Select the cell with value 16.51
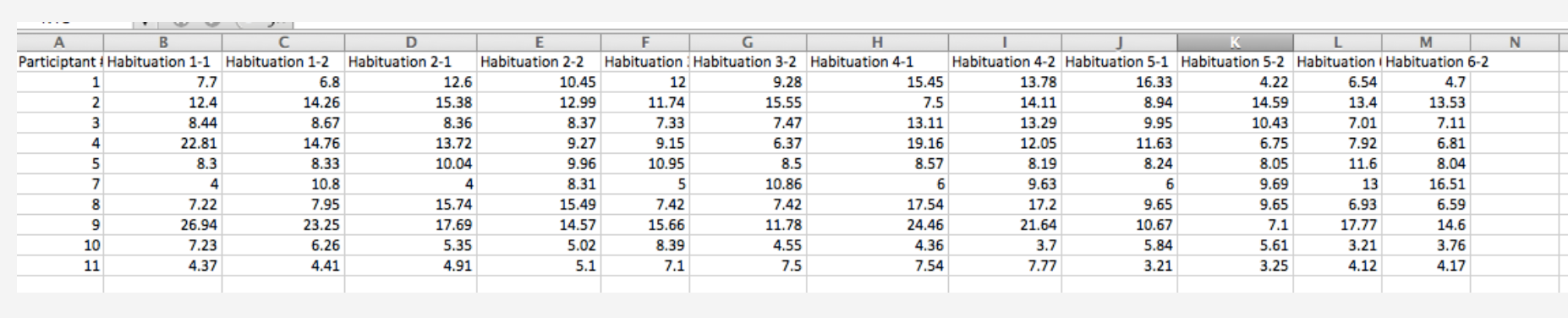This screenshot has width=1568, height=318. click(1426, 184)
